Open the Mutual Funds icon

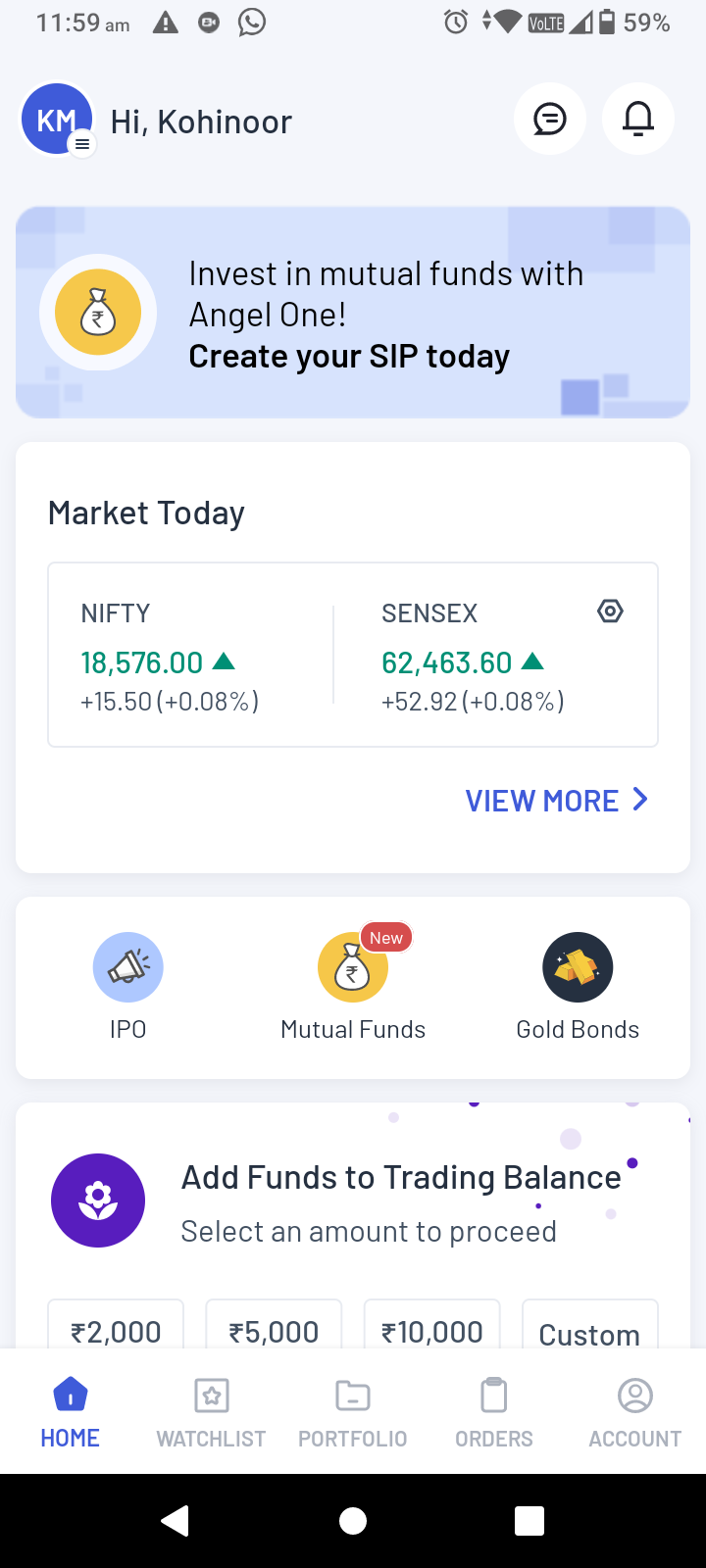pyautogui.click(x=352, y=969)
